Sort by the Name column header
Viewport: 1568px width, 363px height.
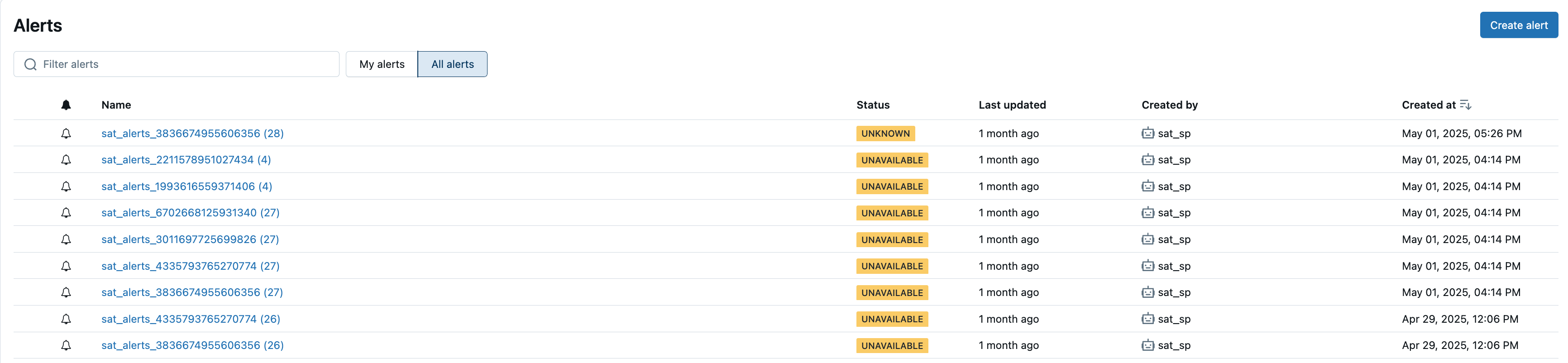point(116,105)
